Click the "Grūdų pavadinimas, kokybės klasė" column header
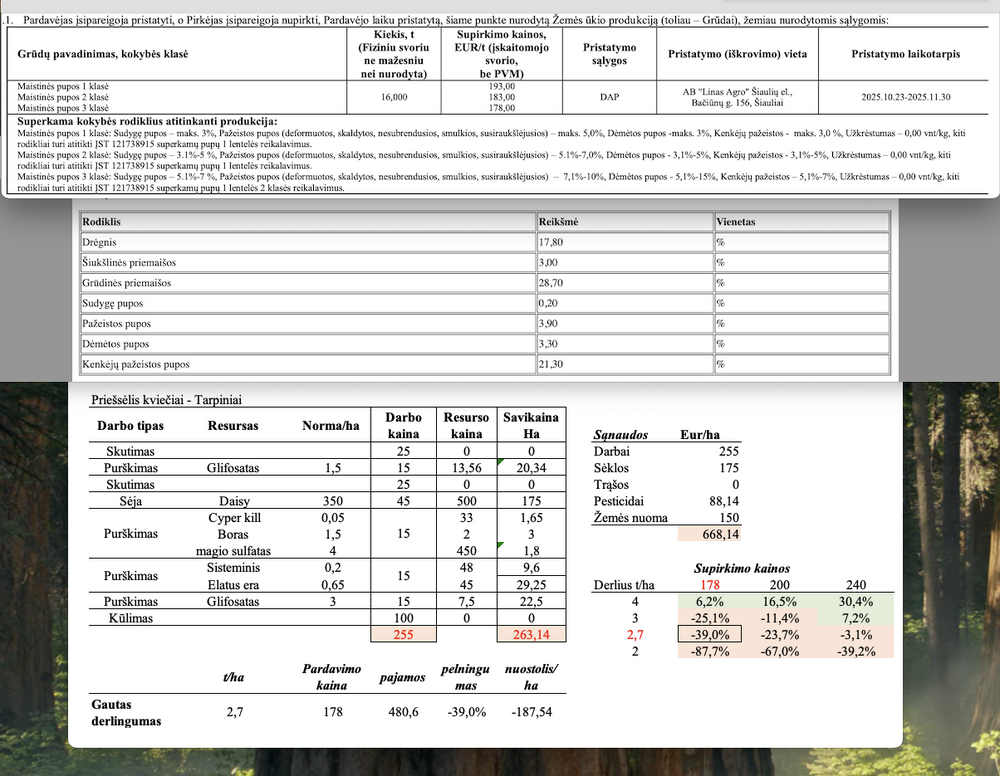1000x776 pixels. pyautogui.click(x=103, y=54)
